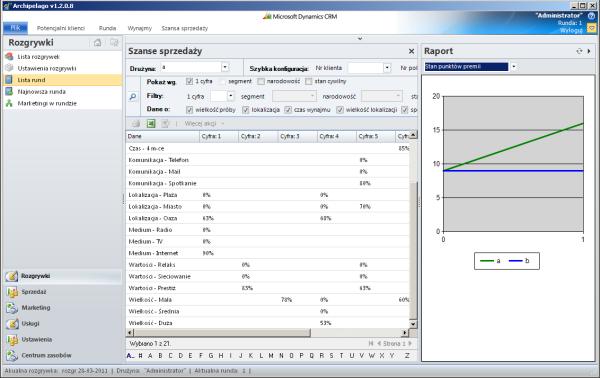Image resolution: width=600 pixels, height=378 pixels.
Task: Open the home icon in Rozgrywki header
Action: click(98, 42)
